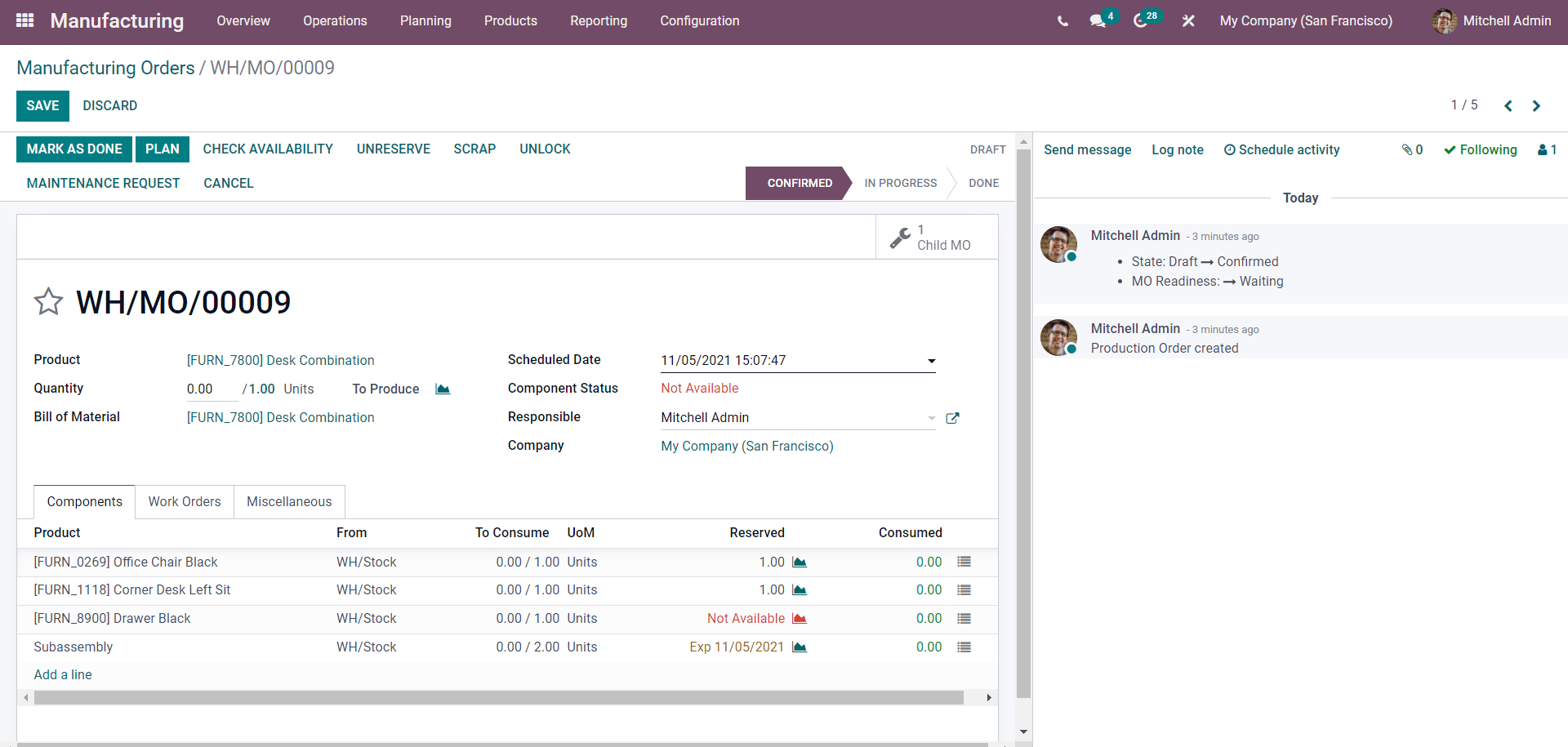The height and width of the screenshot is (747, 1568).
Task: Open red forecast chart icon for Drawer Black
Action: (x=800, y=619)
